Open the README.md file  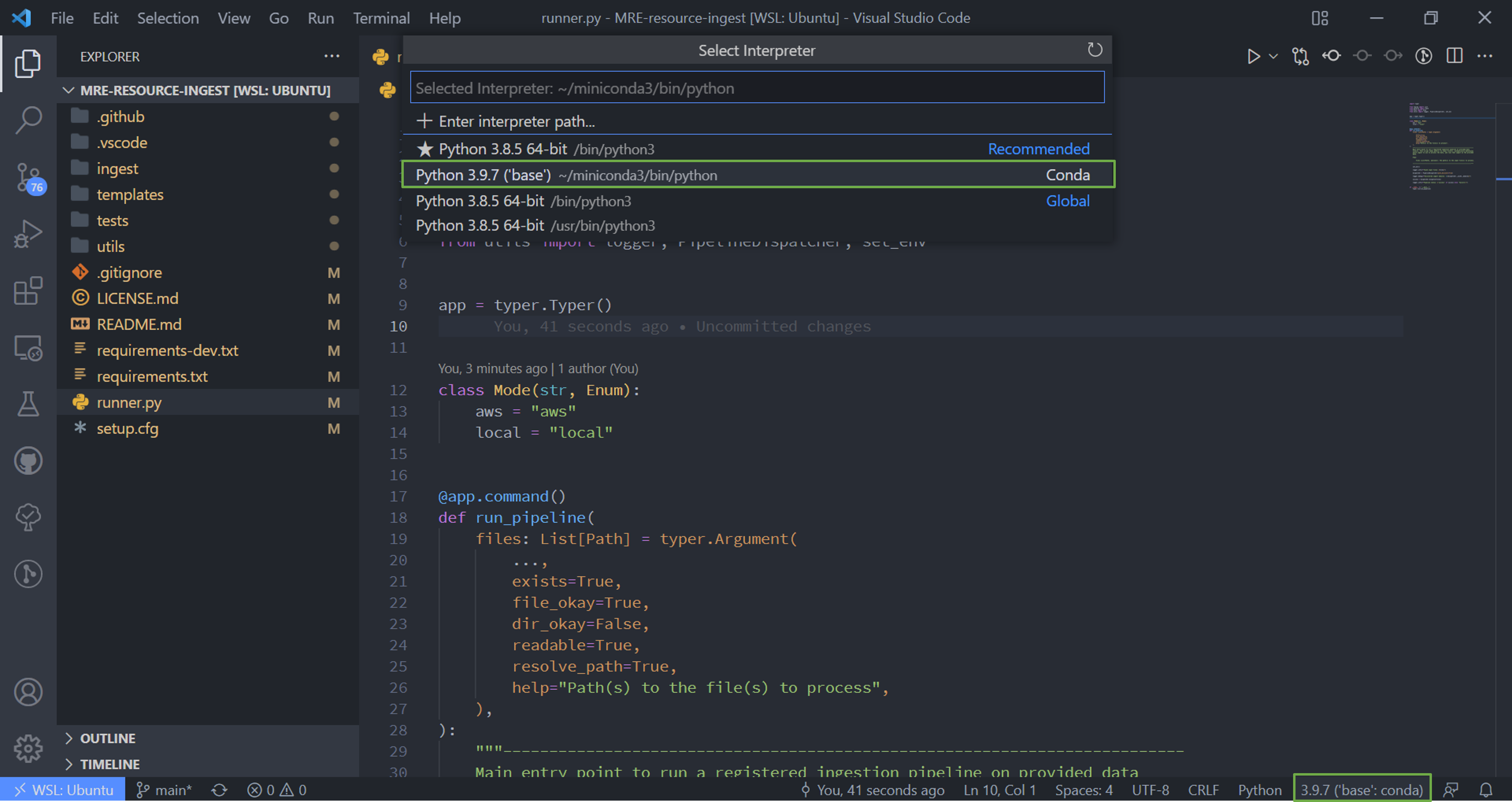pos(208,325)
